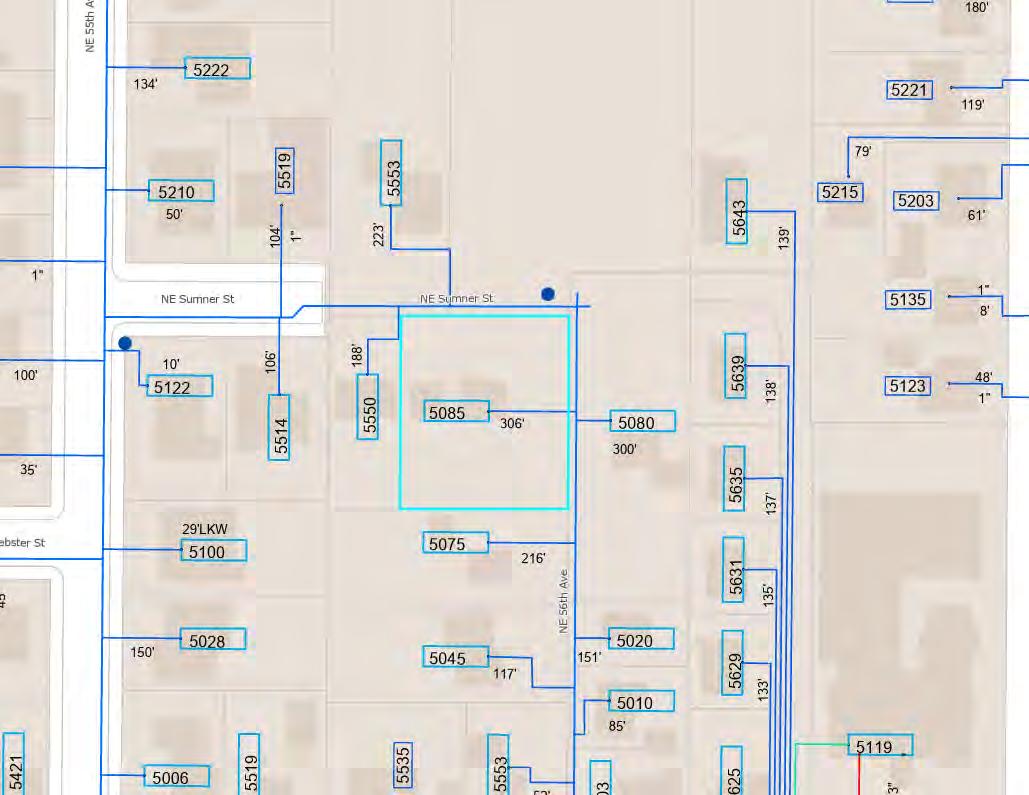The height and width of the screenshot is (795, 1029).
Task: Select the address label 5122
Action: pos(179,386)
